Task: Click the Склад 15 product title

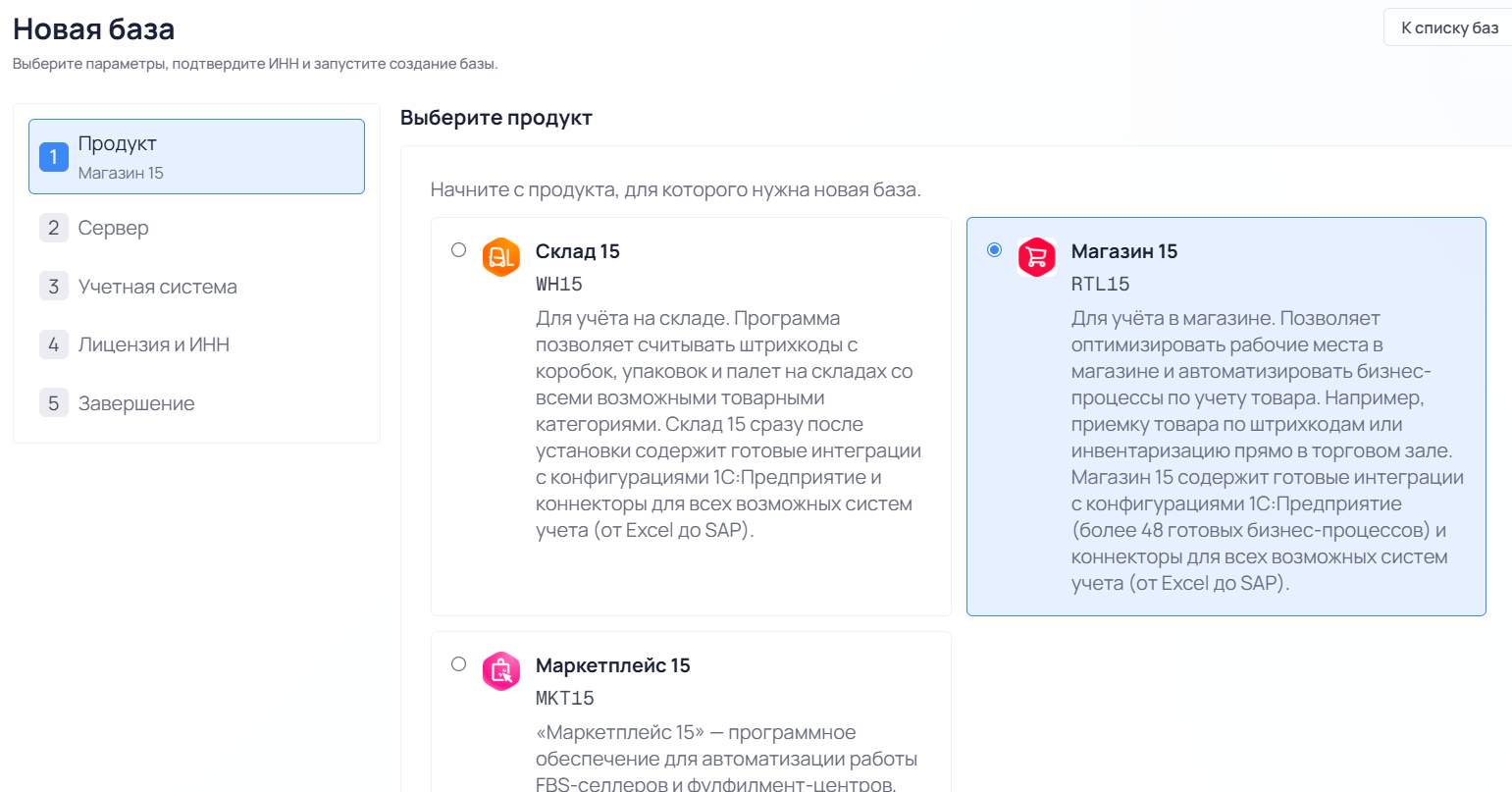Action: [x=578, y=251]
